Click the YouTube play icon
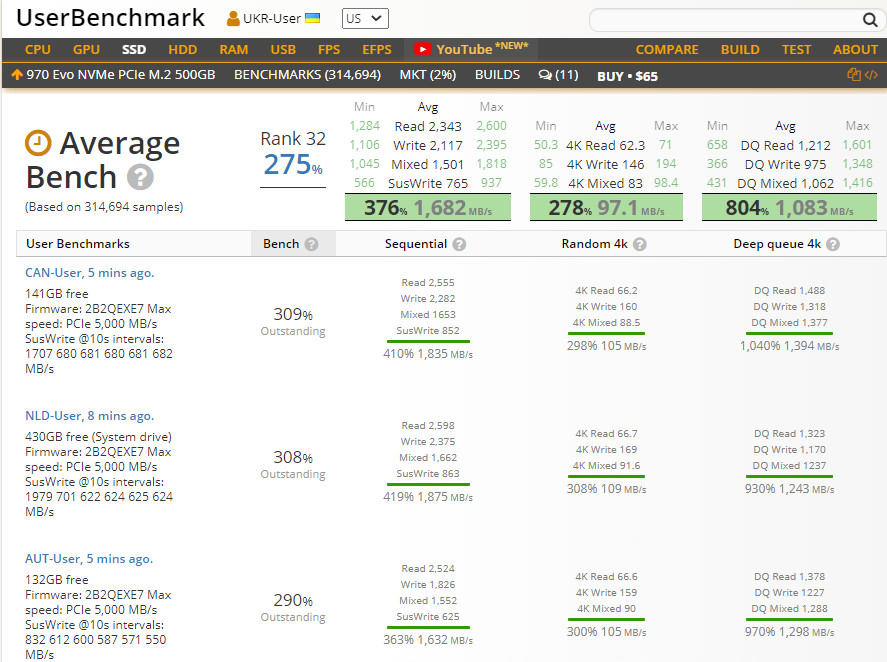 point(422,49)
